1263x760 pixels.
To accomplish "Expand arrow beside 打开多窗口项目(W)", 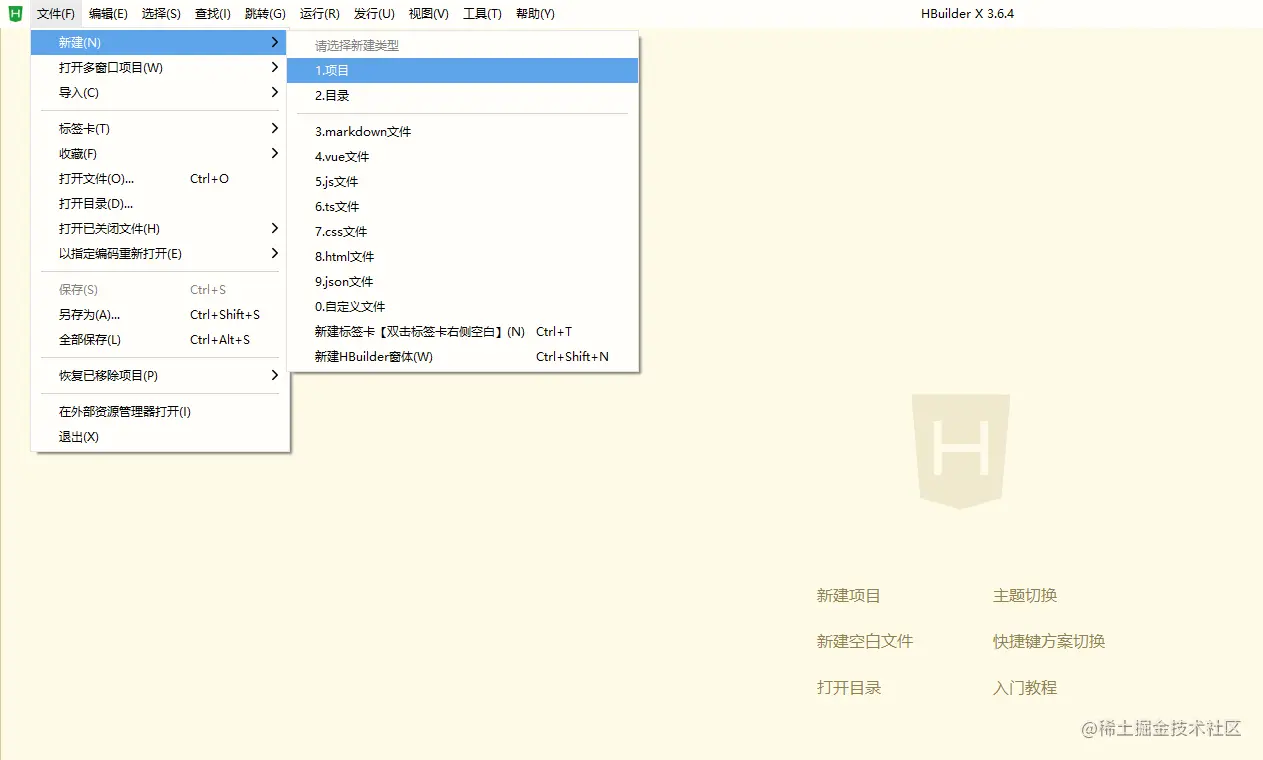I will point(275,68).
